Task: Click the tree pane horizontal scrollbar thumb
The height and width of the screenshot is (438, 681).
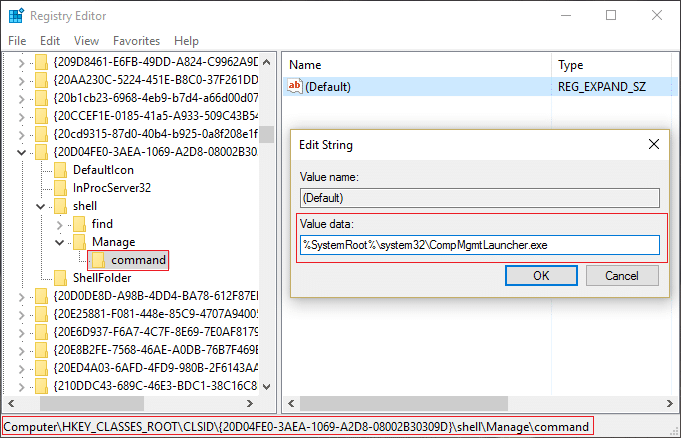Action: coord(92,404)
